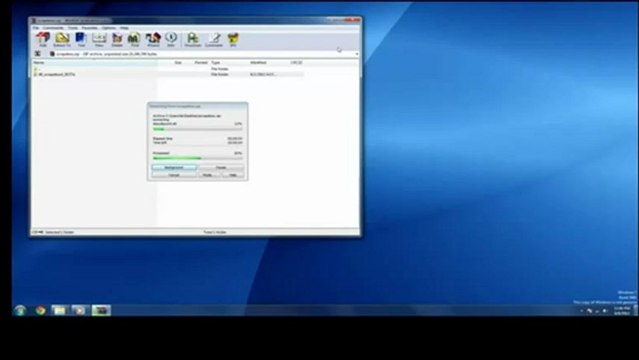Click the current file progress bar

[x=198, y=129]
